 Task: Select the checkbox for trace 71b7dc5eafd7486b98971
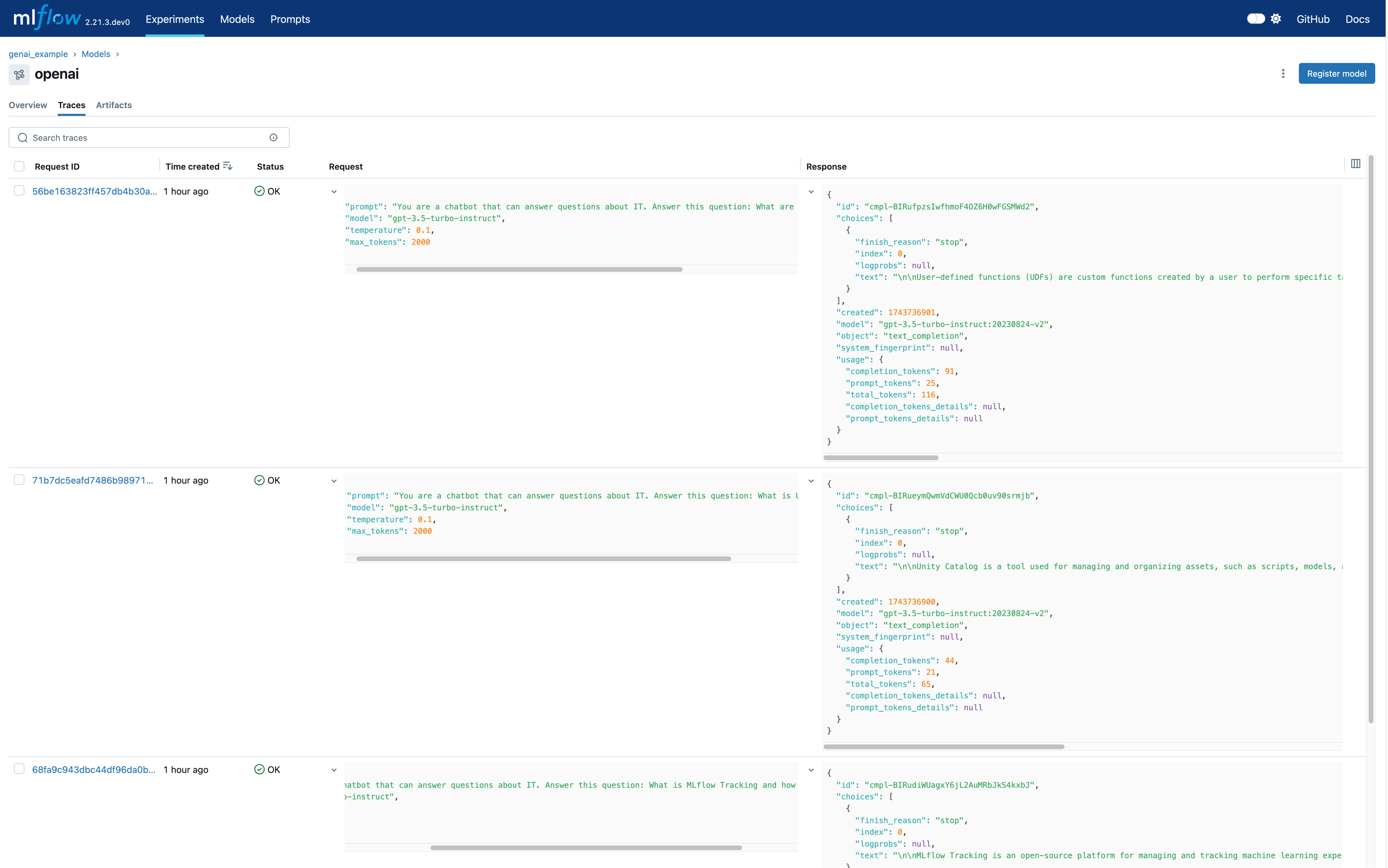pos(19,480)
